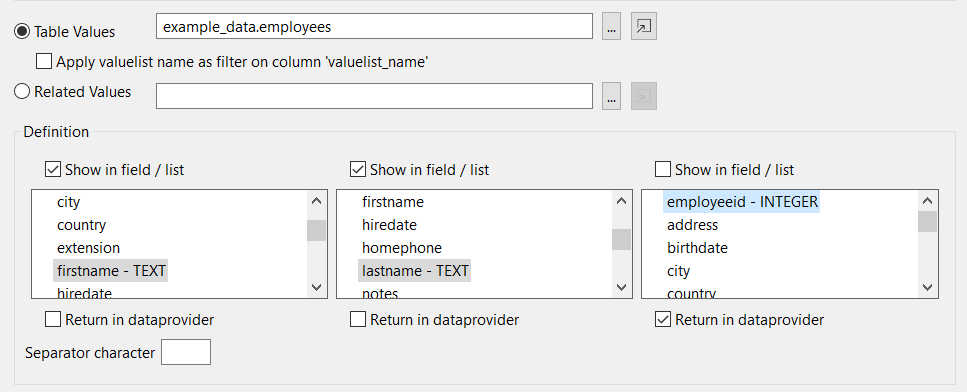Check first column Return in dataprovider
This screenshot has width=967, height=392.
click(x=53, y=319)
